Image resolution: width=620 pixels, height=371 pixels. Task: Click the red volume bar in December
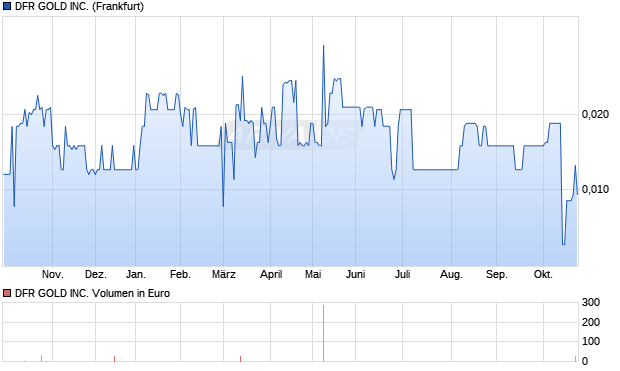click(x=114, y=359)
